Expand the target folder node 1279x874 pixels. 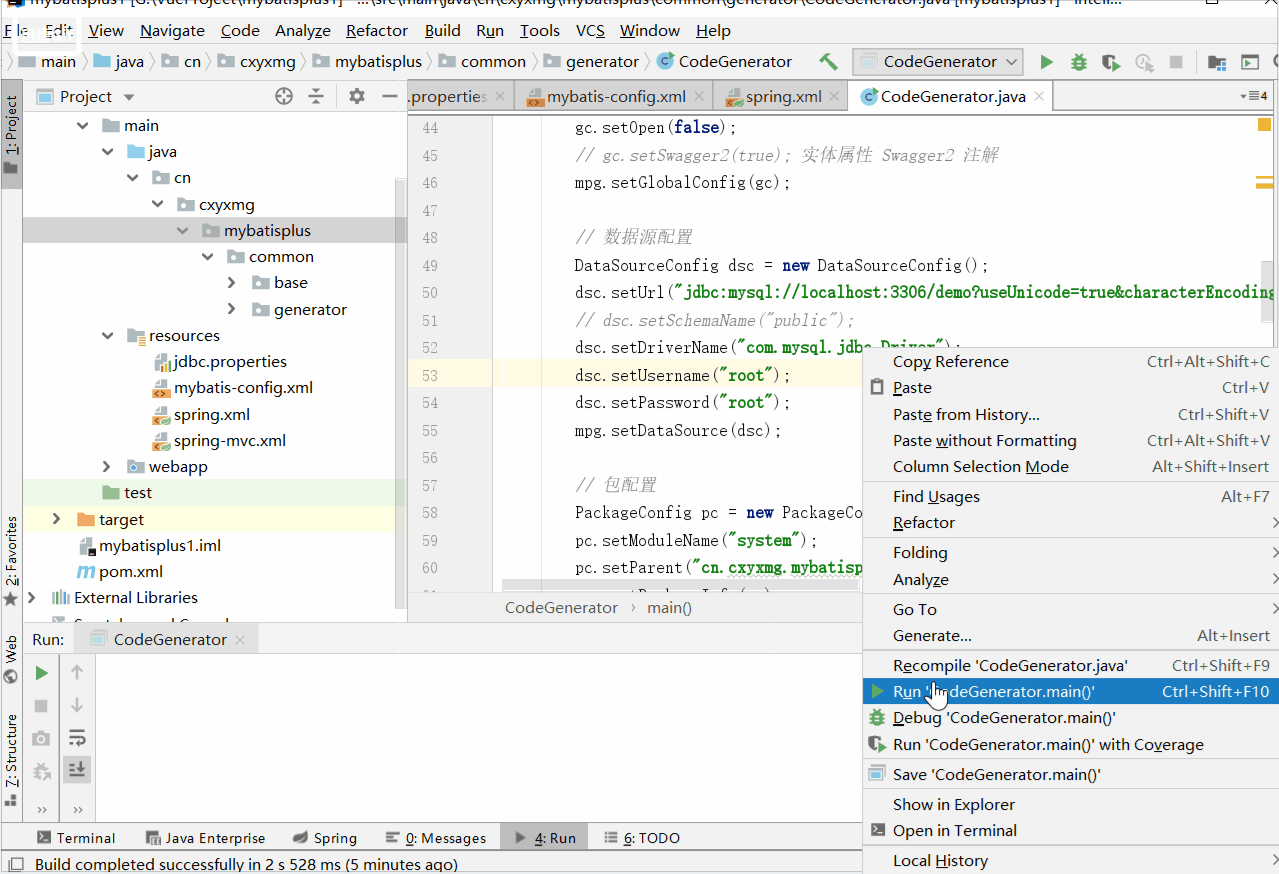(57, 519)
